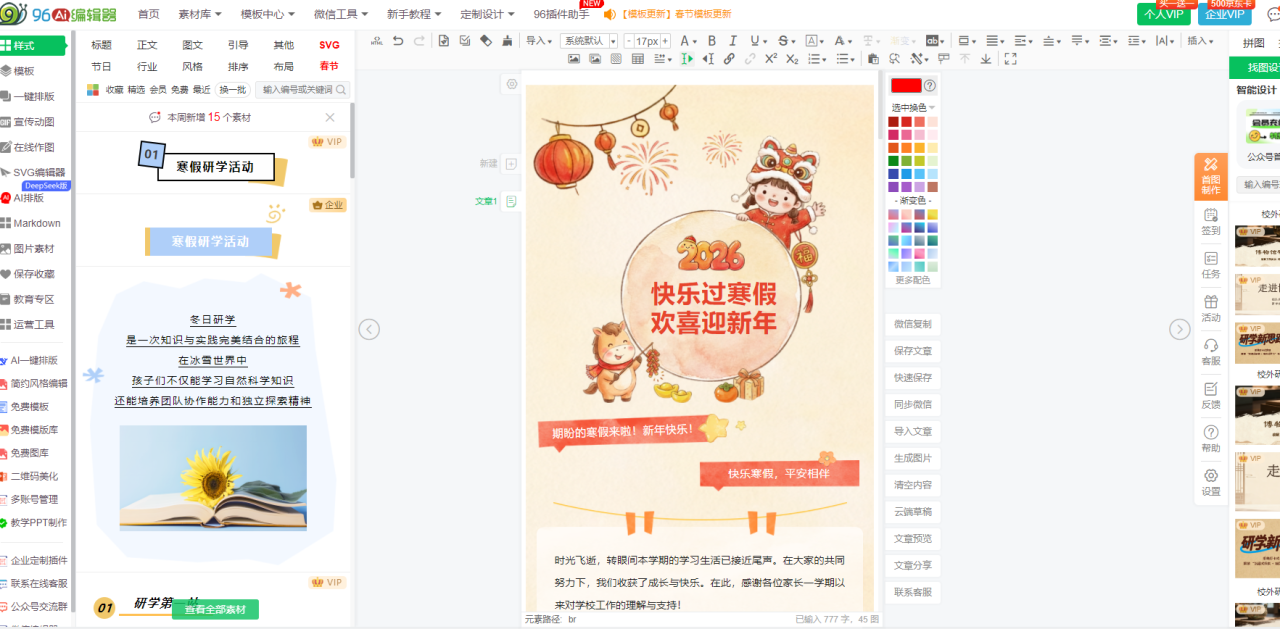
Task: Expand the 导入 import dropdown
Action: coord(540,41)
